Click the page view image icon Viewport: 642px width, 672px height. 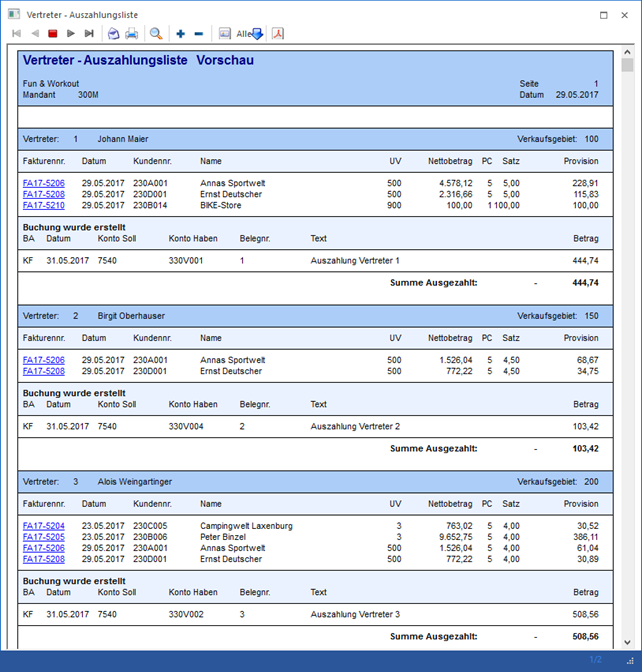(x=224, y=34)
